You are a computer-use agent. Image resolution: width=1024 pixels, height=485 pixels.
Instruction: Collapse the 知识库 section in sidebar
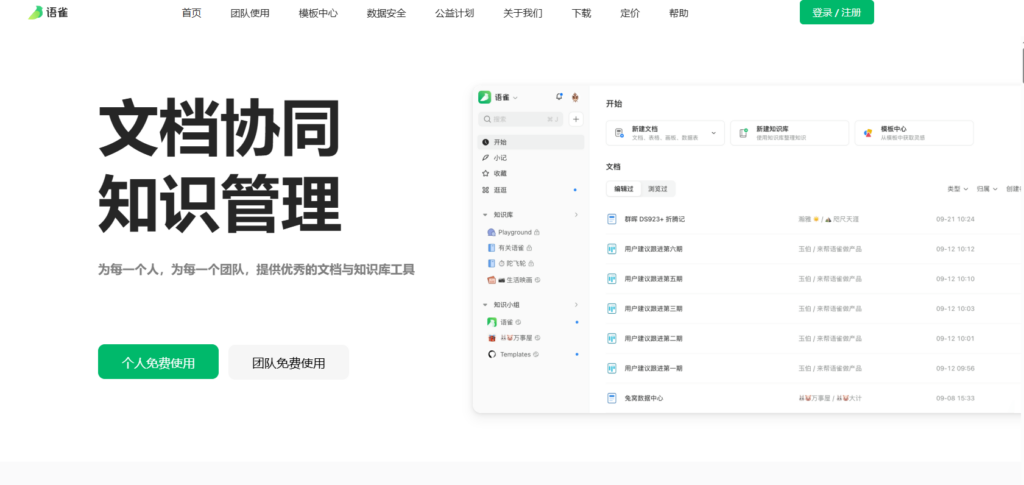tap(485, 215)
